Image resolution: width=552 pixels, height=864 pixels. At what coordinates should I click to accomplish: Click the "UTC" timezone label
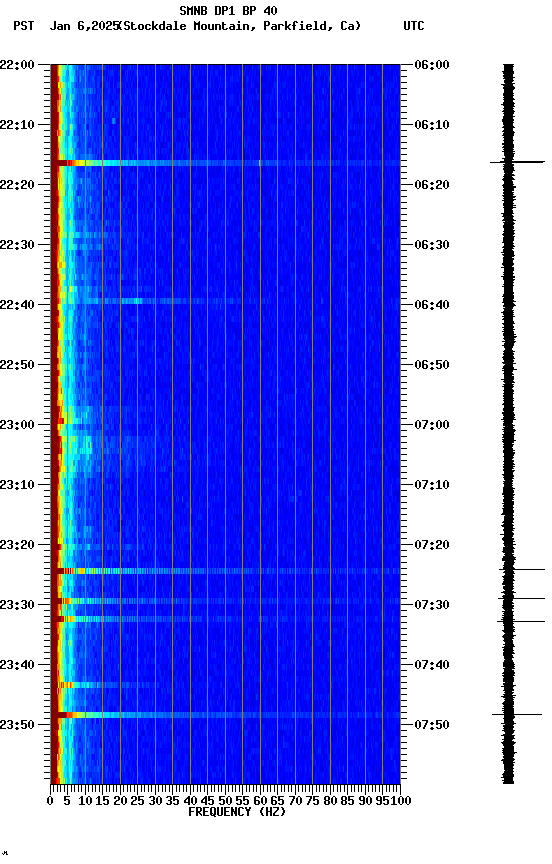coord(414,26)
